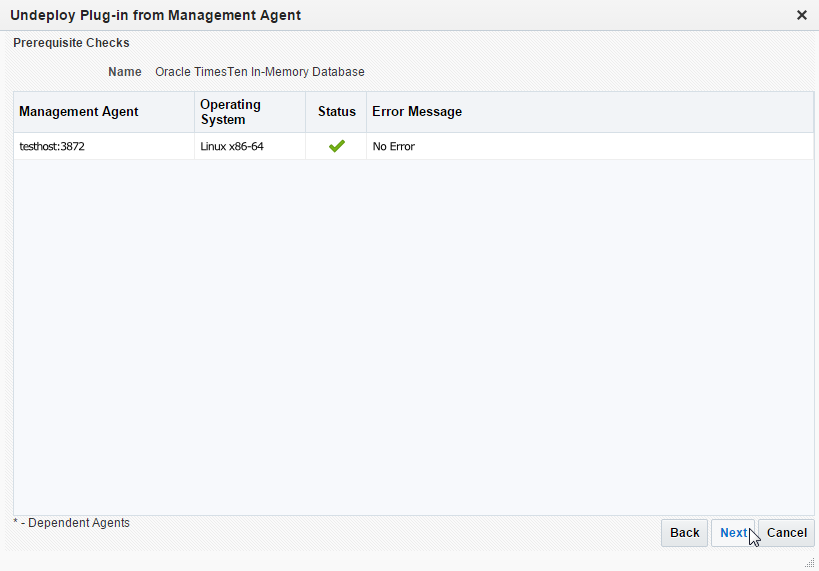This screenshot has width=819, height=571.
Task: Close the Undeploy Plug-in dialog
Action: 801,15
